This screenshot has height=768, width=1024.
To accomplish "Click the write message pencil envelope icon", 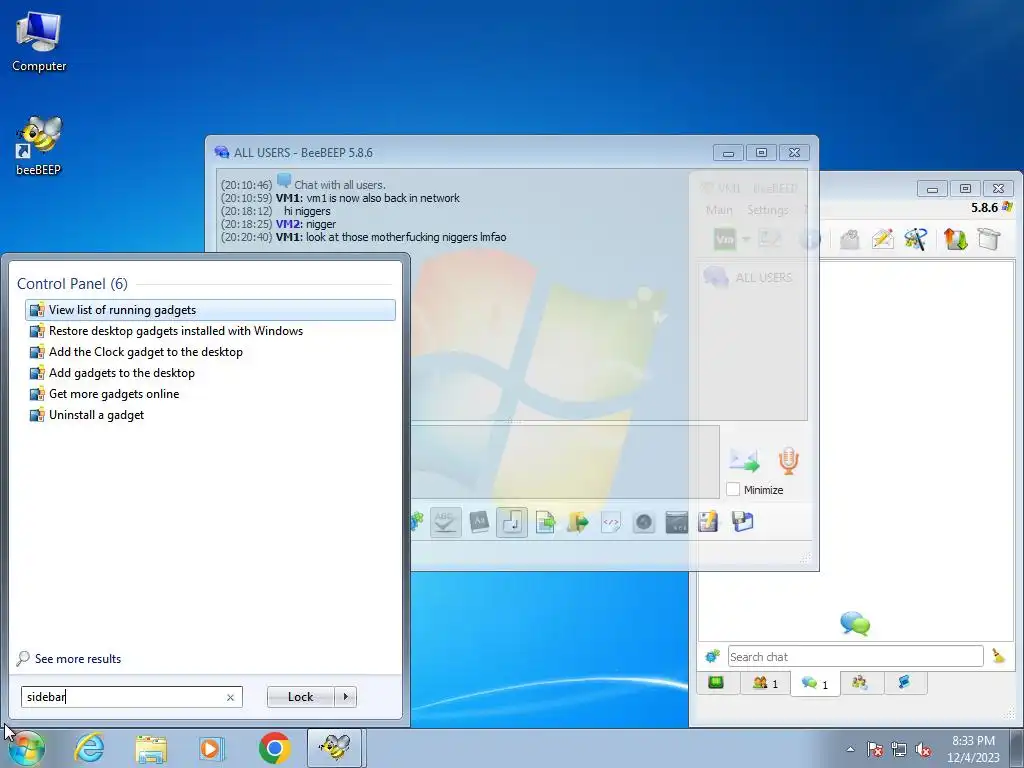I will (x=882, y=239).
